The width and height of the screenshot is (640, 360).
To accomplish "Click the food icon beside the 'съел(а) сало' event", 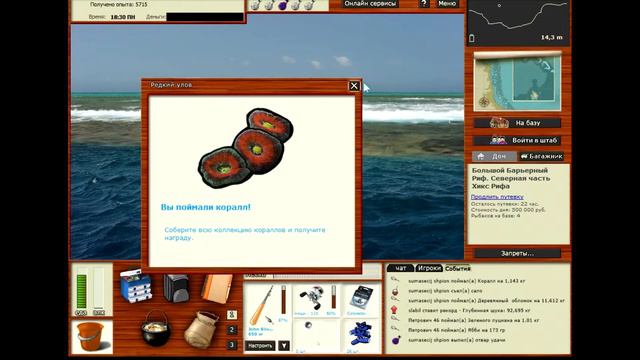I will 395,291.
